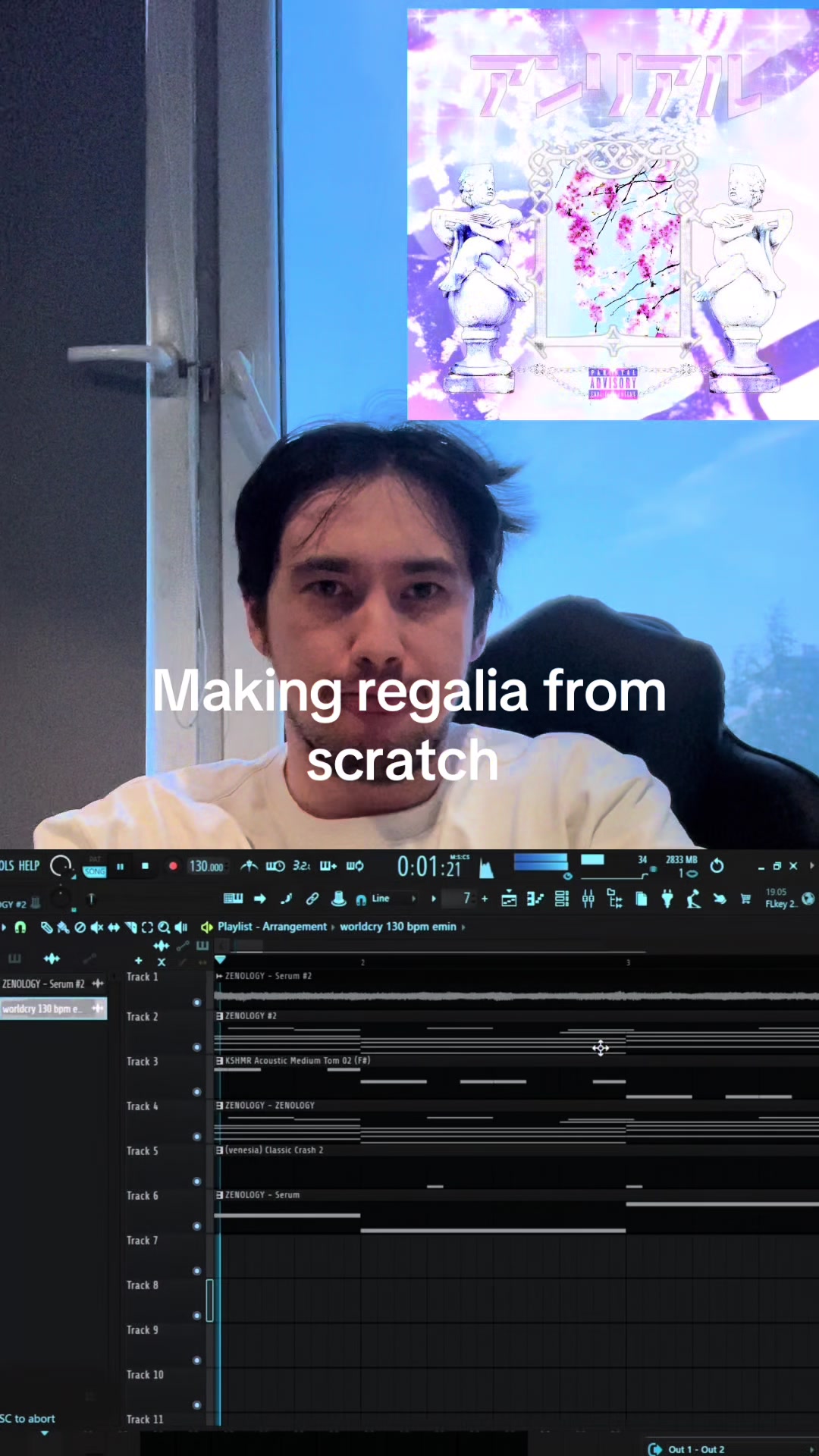Open the ZENOLOGY - ZENOLOGY clip menu
This screenshot has width=819, height=1456.
[219, 1106]
